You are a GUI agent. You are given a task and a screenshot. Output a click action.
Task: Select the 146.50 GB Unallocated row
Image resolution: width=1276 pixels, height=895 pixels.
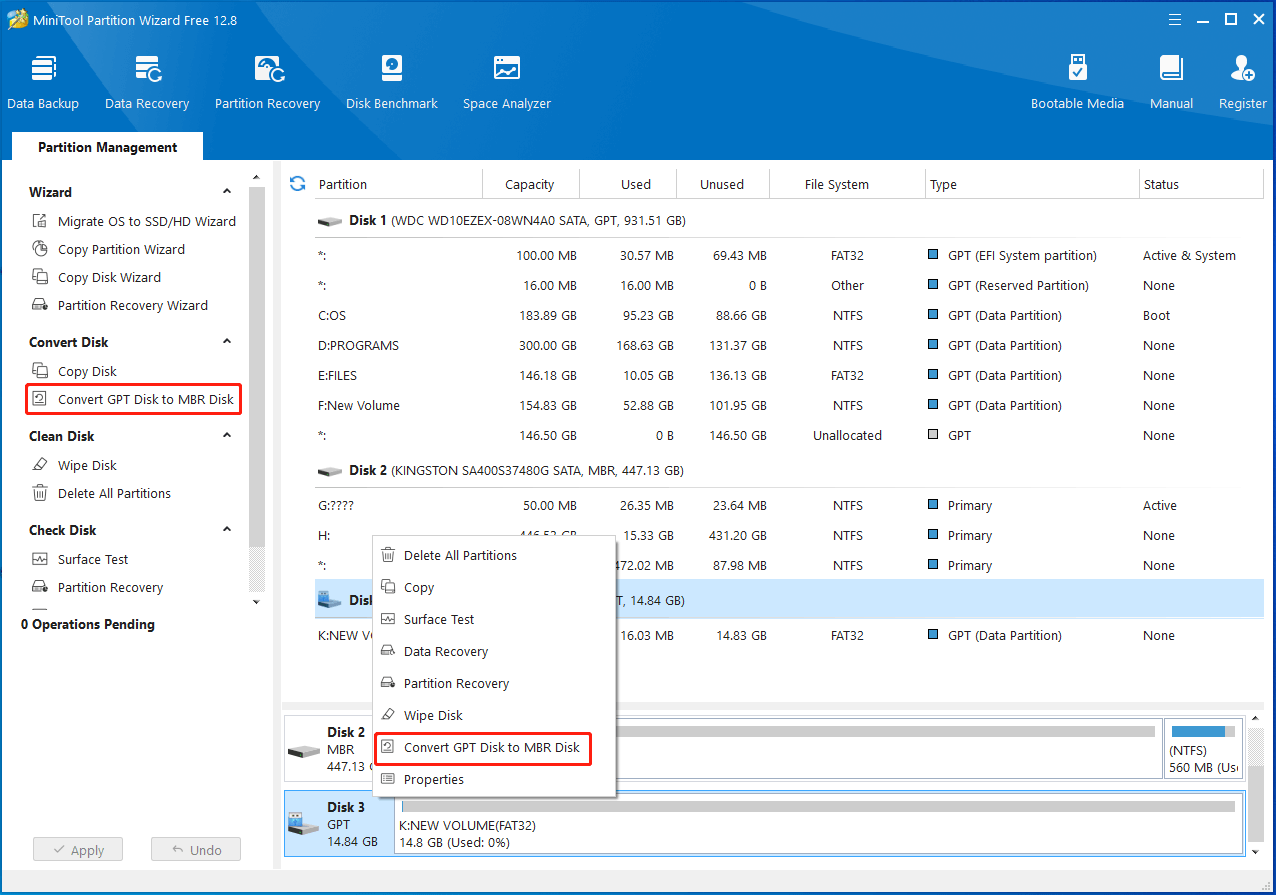pyautogui.click(x=789, y=435)
